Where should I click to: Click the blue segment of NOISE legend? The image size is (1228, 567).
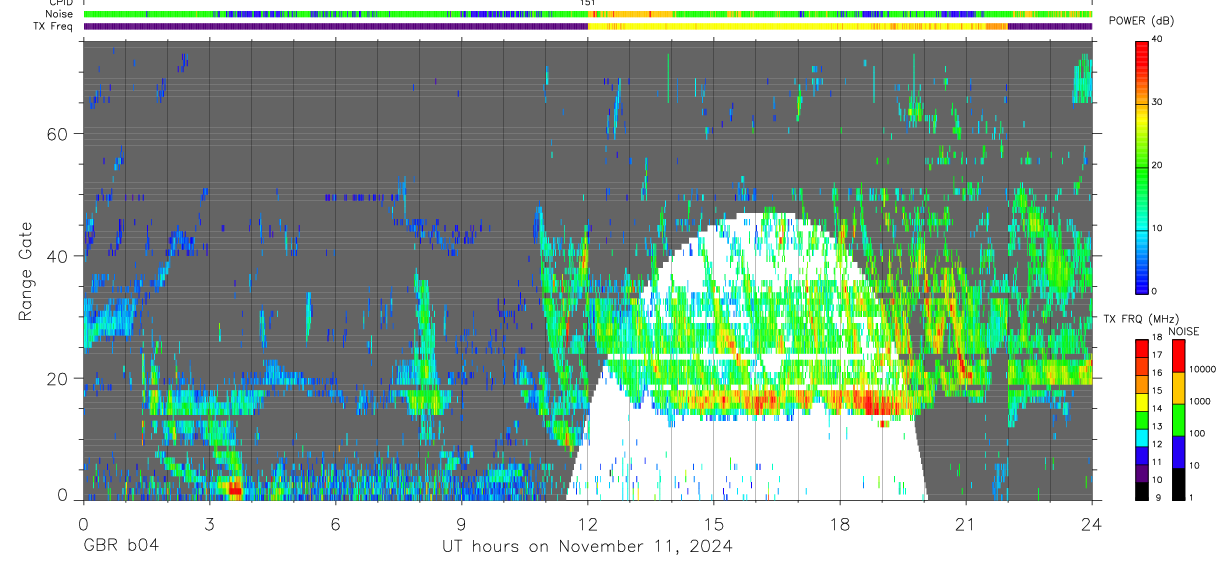click(1178, 452)
